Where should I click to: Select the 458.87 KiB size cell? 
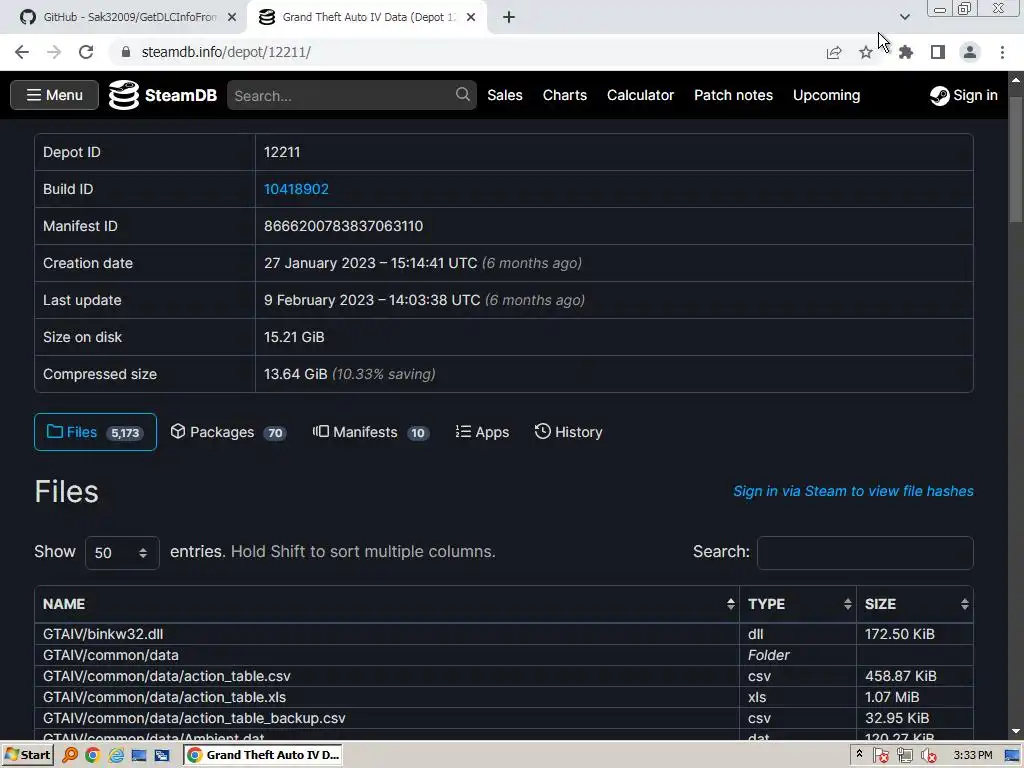(x=915, y=676)
